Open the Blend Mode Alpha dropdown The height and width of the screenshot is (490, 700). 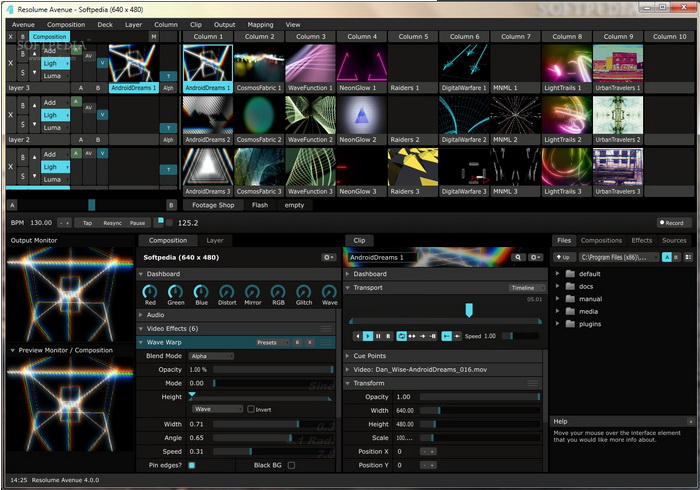212,356
